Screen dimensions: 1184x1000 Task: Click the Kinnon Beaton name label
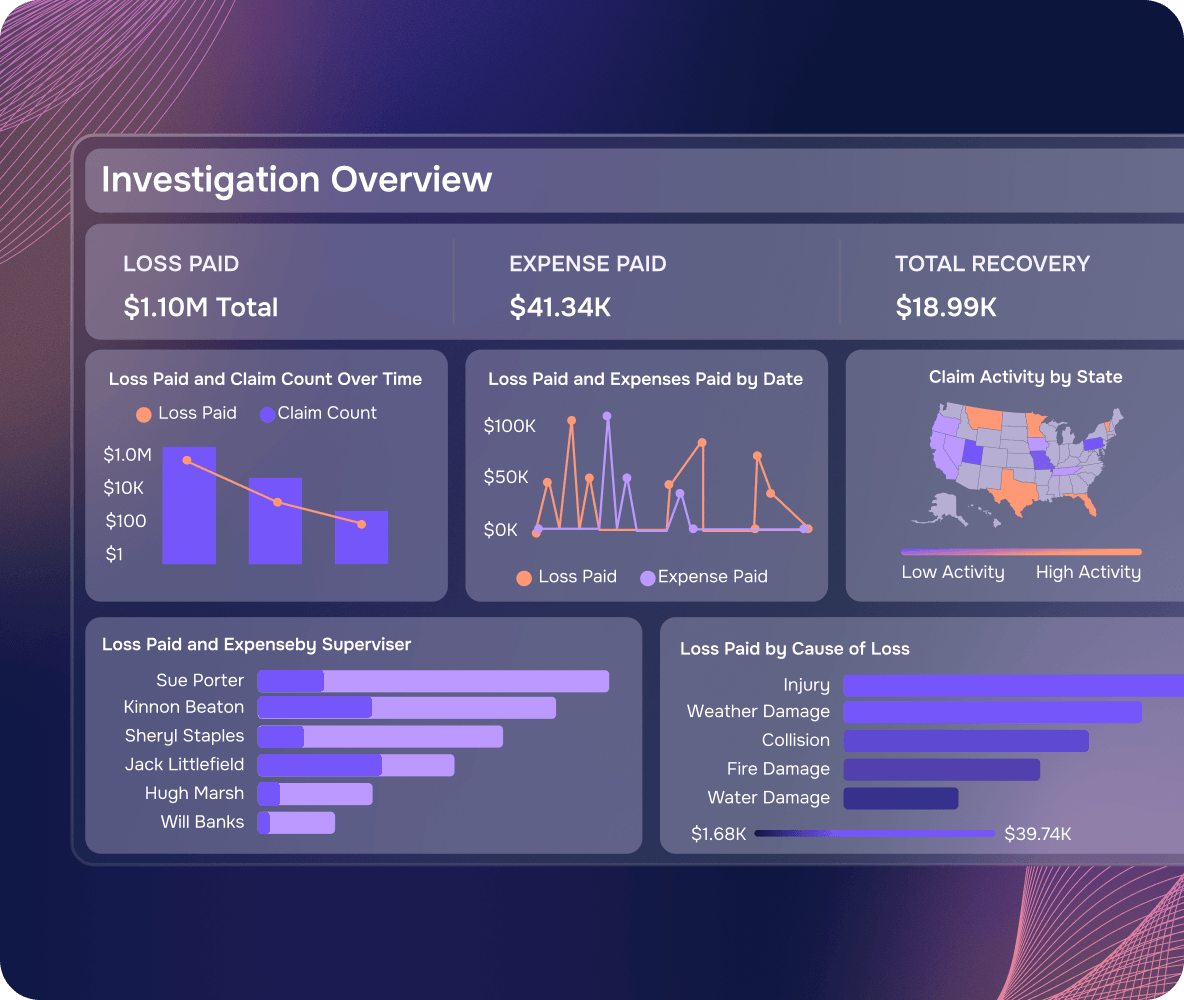point(183,707)
